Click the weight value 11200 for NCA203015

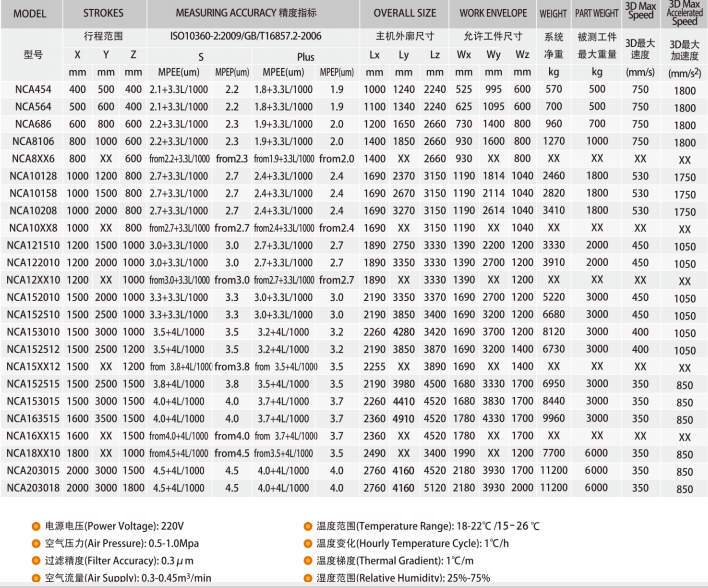click(554, 470)
